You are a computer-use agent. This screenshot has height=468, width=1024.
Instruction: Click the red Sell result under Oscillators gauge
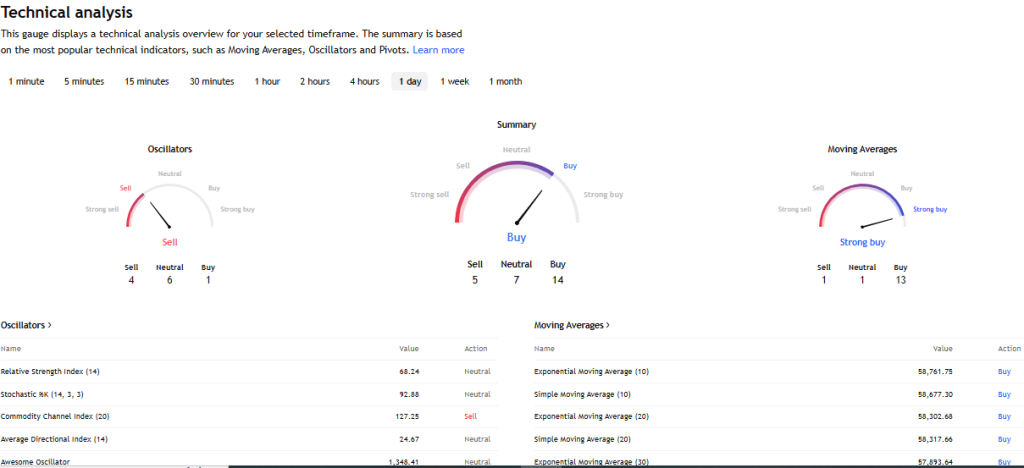pos(170,242)
